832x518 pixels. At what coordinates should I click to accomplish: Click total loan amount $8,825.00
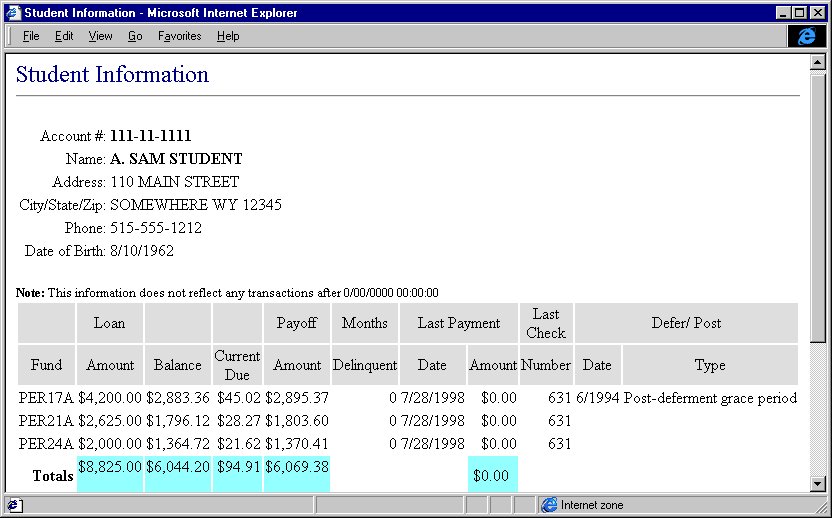(x=110, y=467)
